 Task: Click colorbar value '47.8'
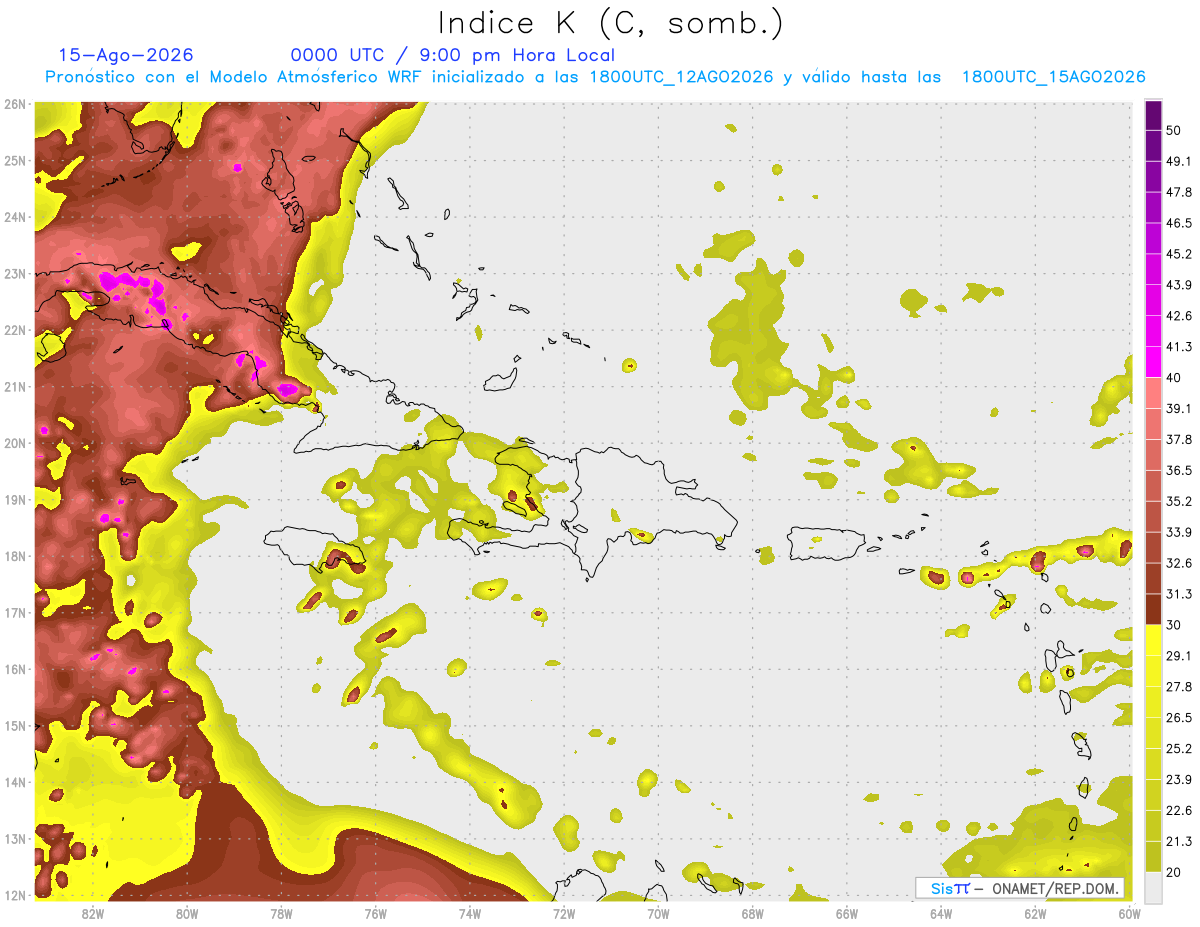tap(1179, 192)
